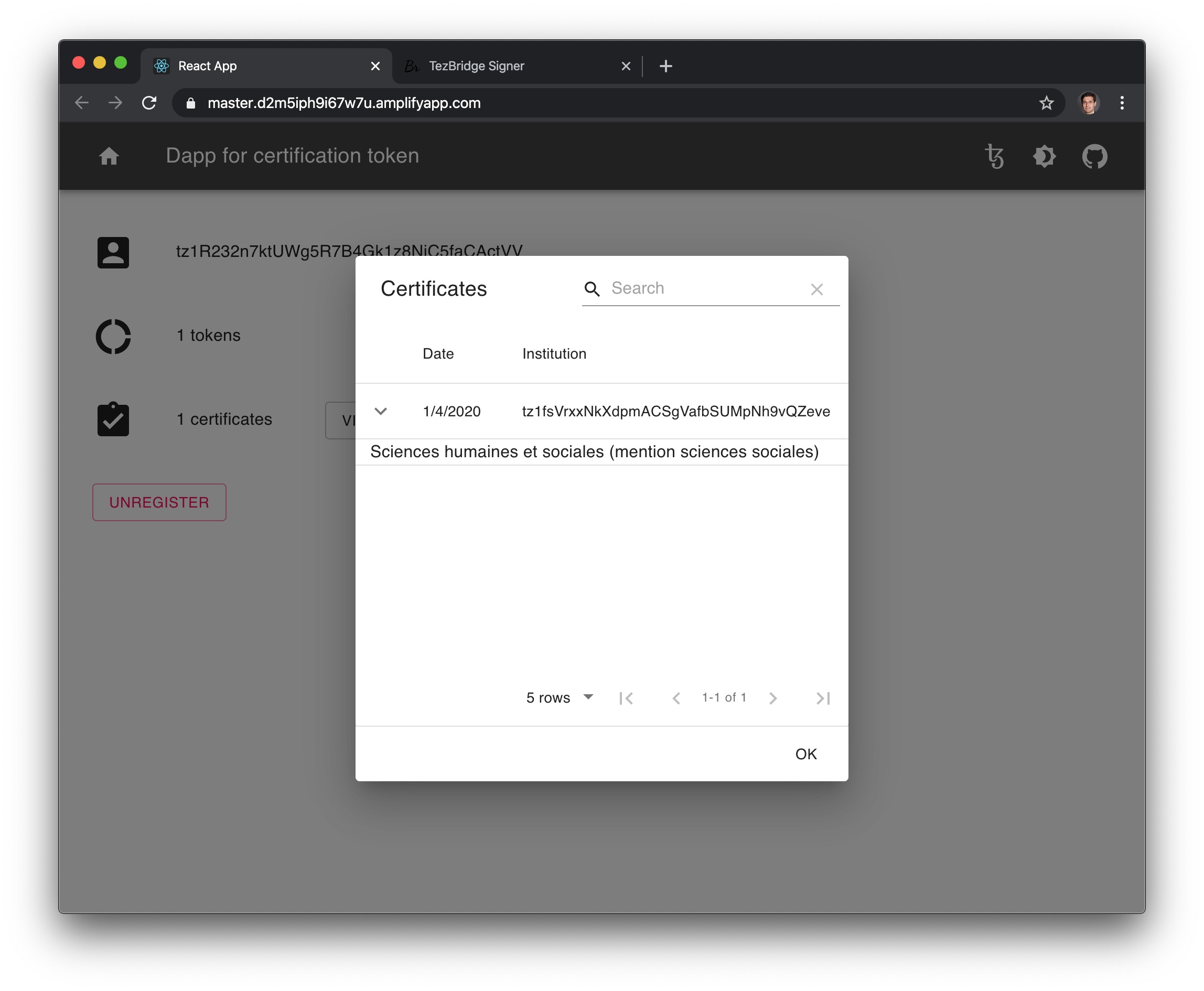Click the search magnifier icon in Certificates

[x=592, y=289]
